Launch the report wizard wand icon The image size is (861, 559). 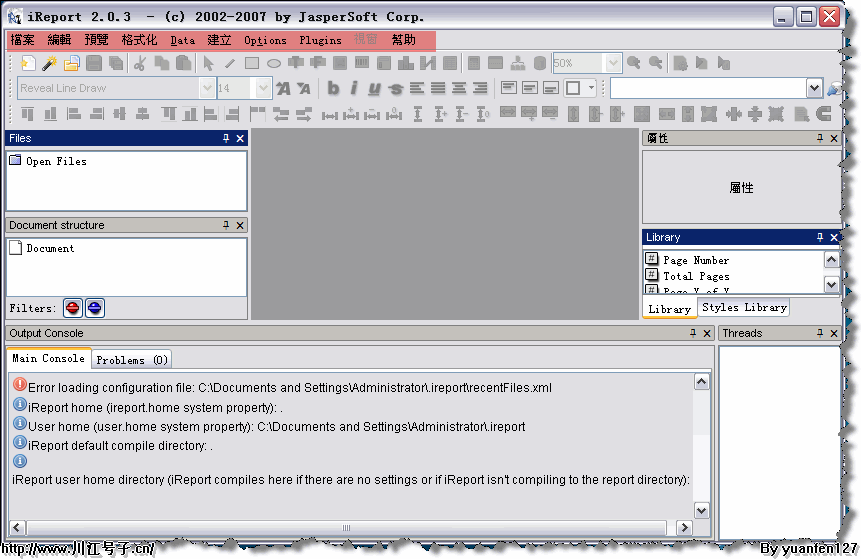49,63
